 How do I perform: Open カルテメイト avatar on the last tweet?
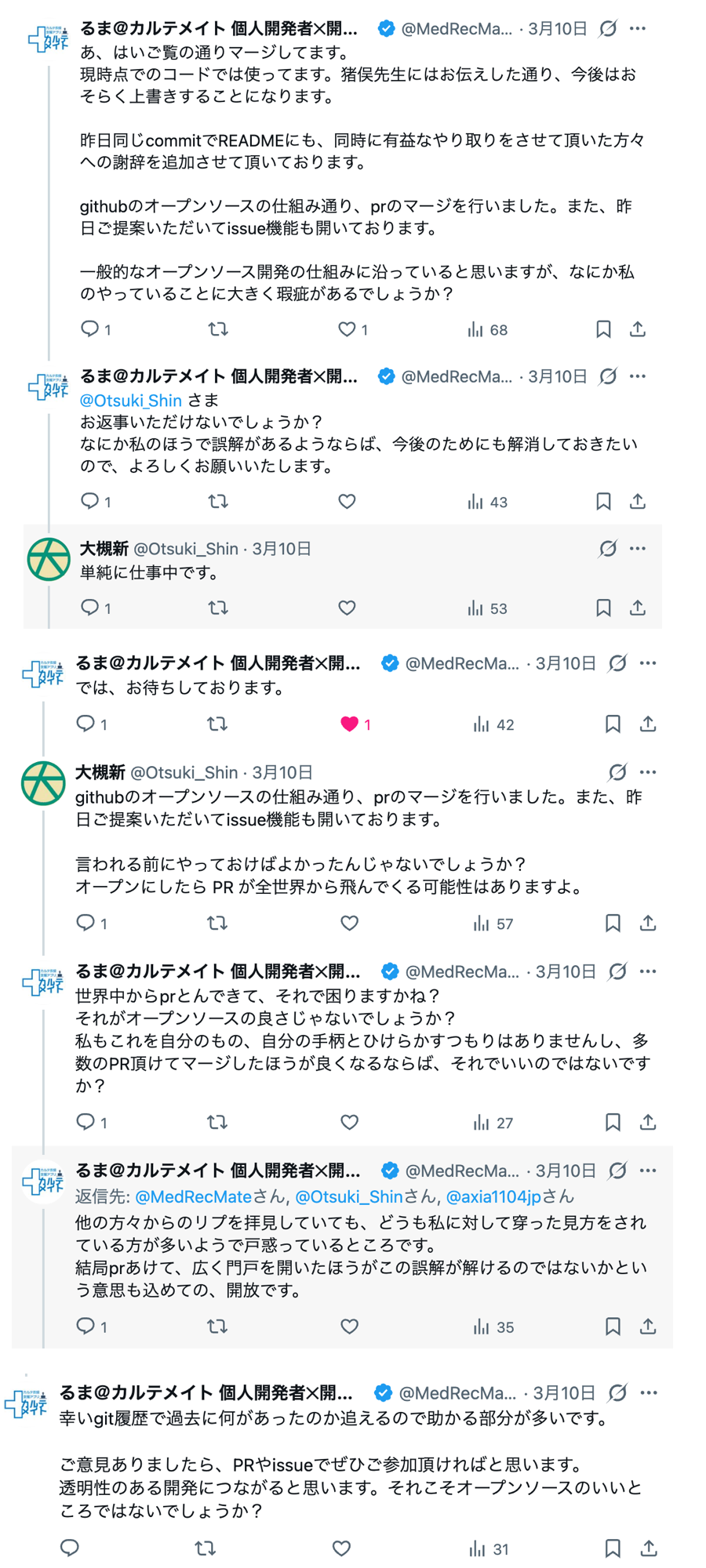pos(27,1403)
